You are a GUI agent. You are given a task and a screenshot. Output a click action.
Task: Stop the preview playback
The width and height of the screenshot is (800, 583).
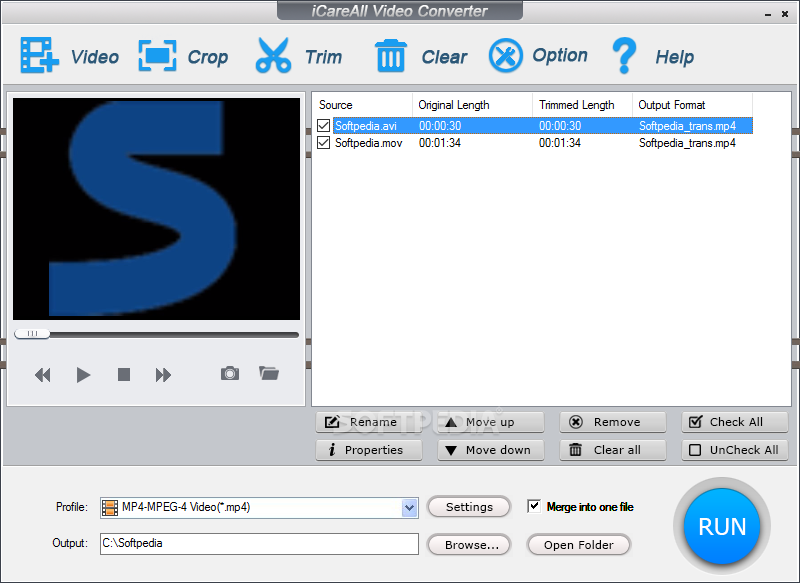[x=123, y=375]
